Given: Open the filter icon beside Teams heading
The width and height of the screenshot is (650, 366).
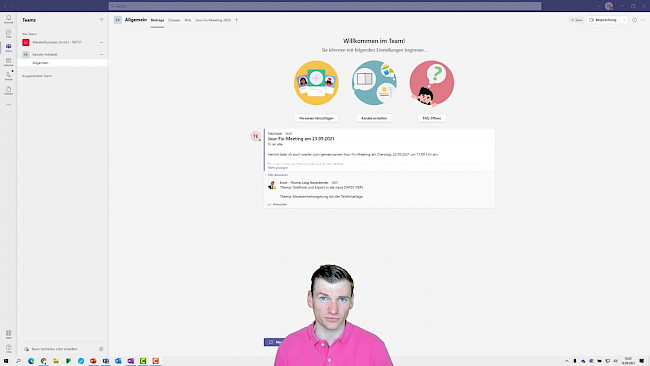Looking at the screenshot, I should point(102,20).
